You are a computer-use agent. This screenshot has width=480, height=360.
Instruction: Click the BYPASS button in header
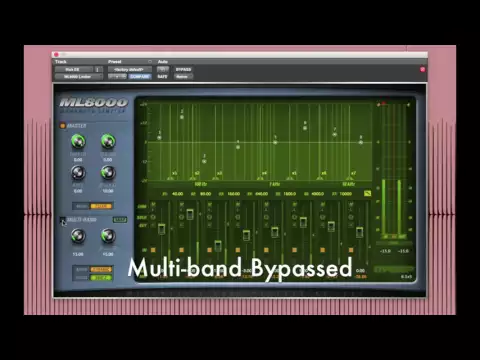183,69
